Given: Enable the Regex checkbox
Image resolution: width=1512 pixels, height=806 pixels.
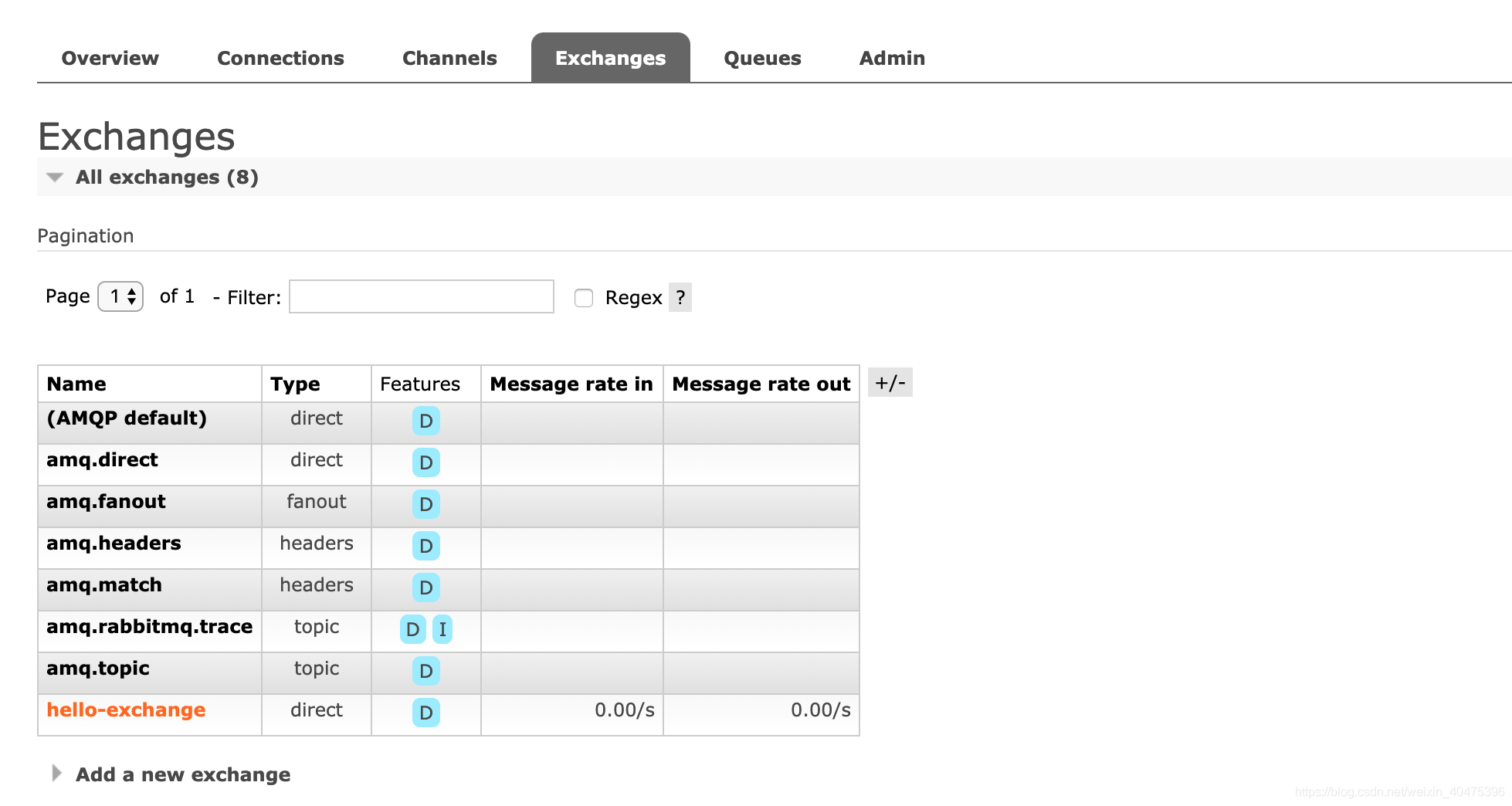Looking at the screenshot, I should click(x=583, y=297).
